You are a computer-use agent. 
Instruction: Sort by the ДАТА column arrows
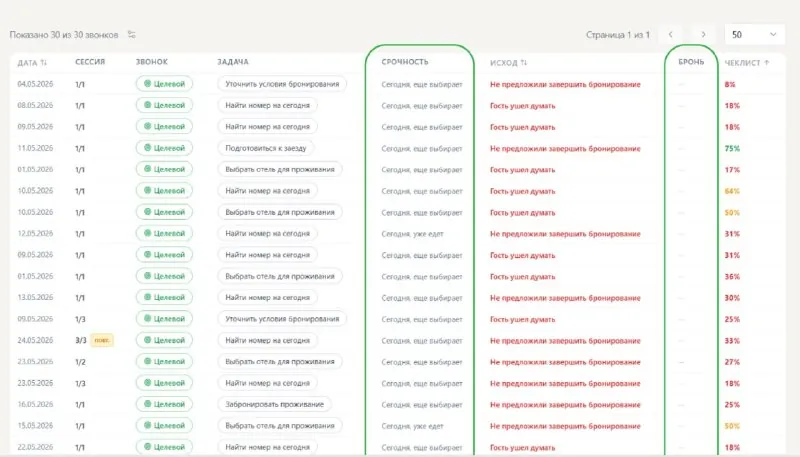click(44, 63)
